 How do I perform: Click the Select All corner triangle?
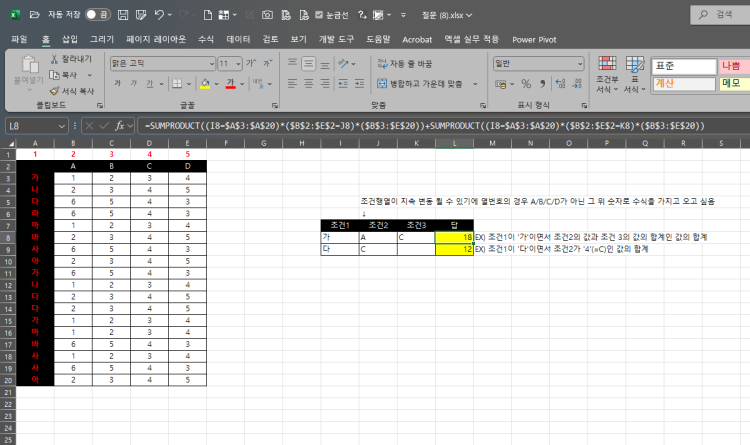point(11,144)
